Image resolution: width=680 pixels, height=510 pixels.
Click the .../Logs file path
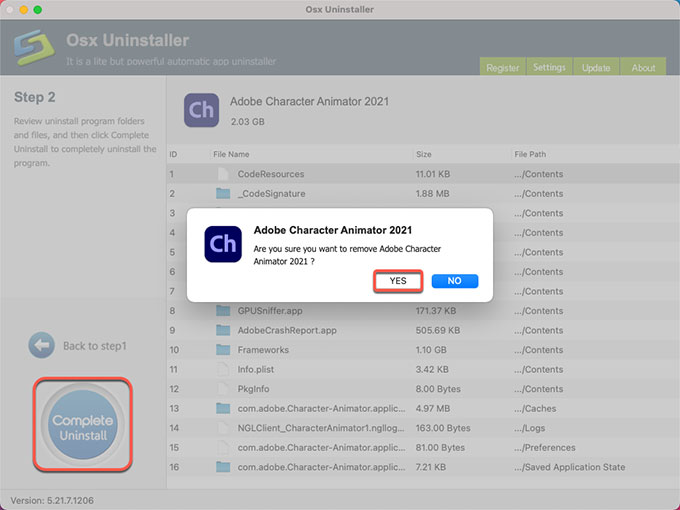[x=530, y=428]
